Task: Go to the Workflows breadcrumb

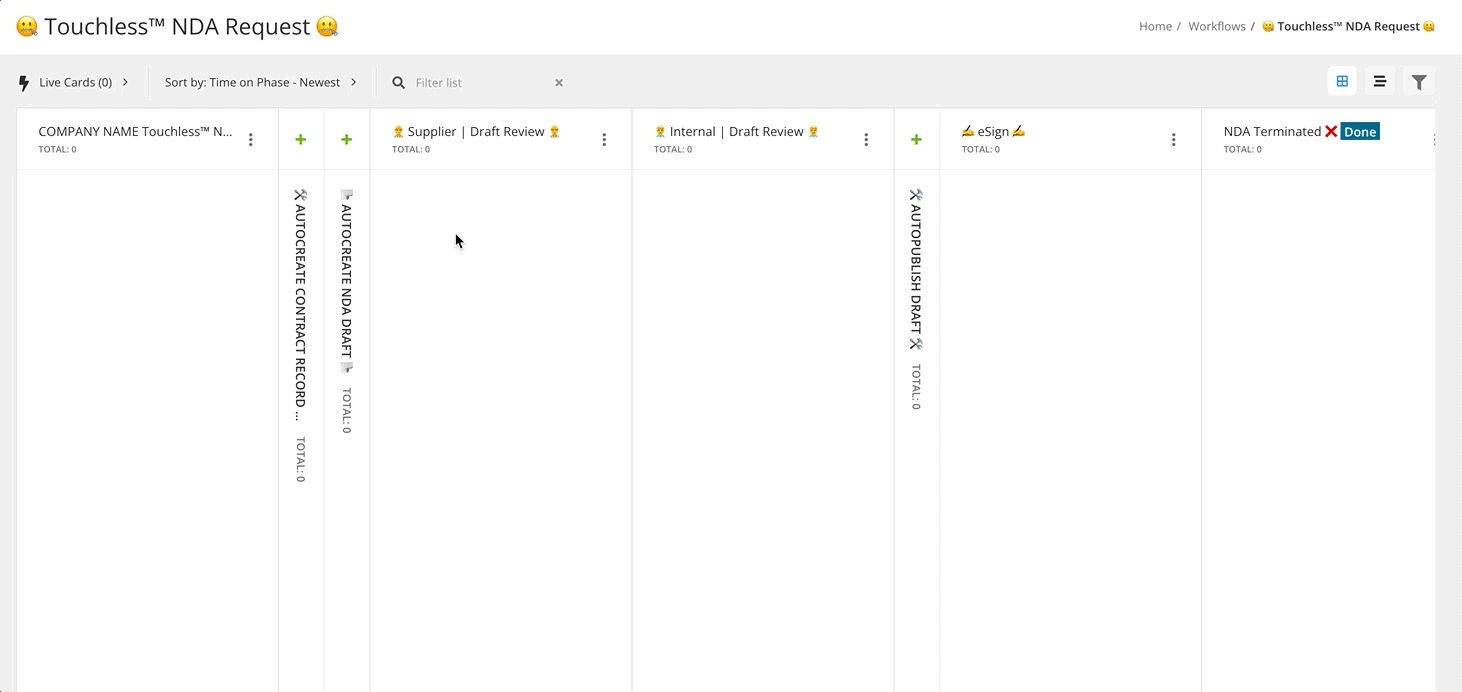Action: click(1217, 26)
